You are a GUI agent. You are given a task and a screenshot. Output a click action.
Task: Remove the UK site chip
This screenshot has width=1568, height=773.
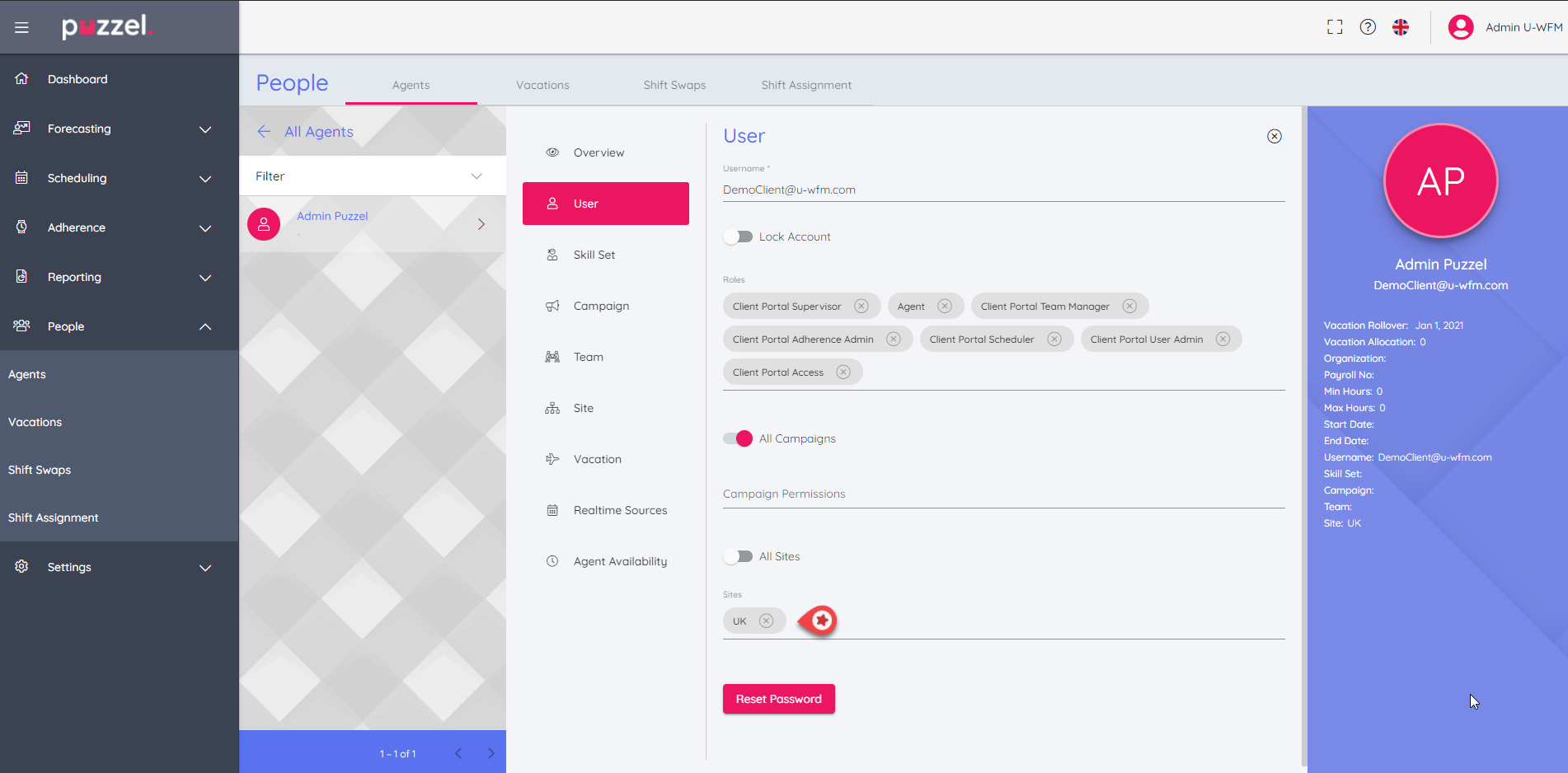tap(766, 621)
